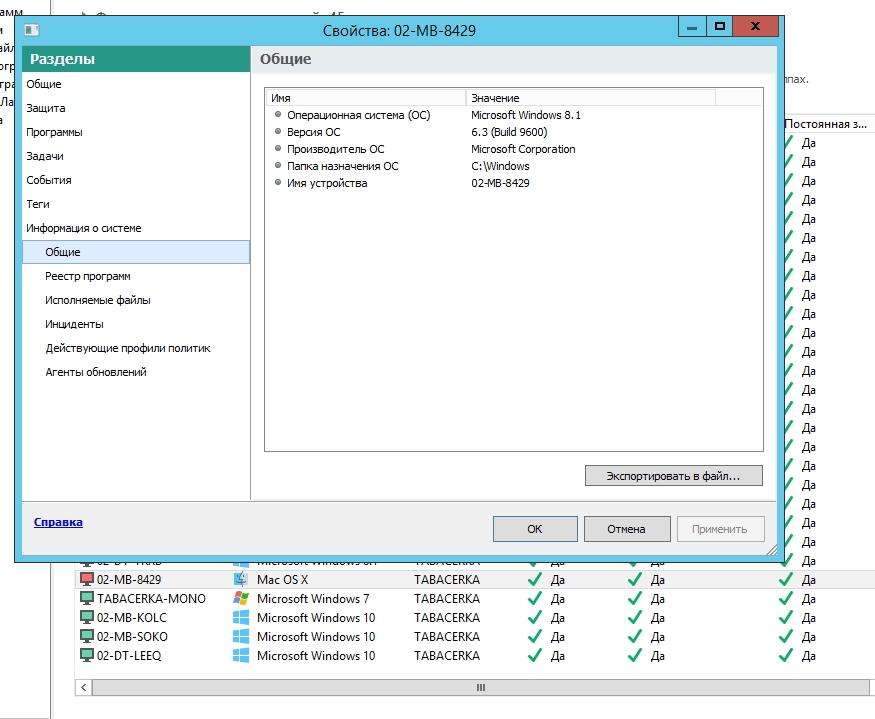
Task: Click the left scroll arrow of device list
Action: (84, 687)
